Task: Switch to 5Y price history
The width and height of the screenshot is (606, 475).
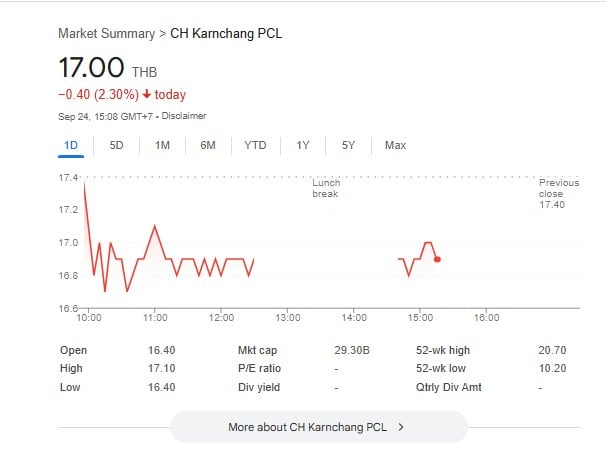Action: click(x=348, y=146)
